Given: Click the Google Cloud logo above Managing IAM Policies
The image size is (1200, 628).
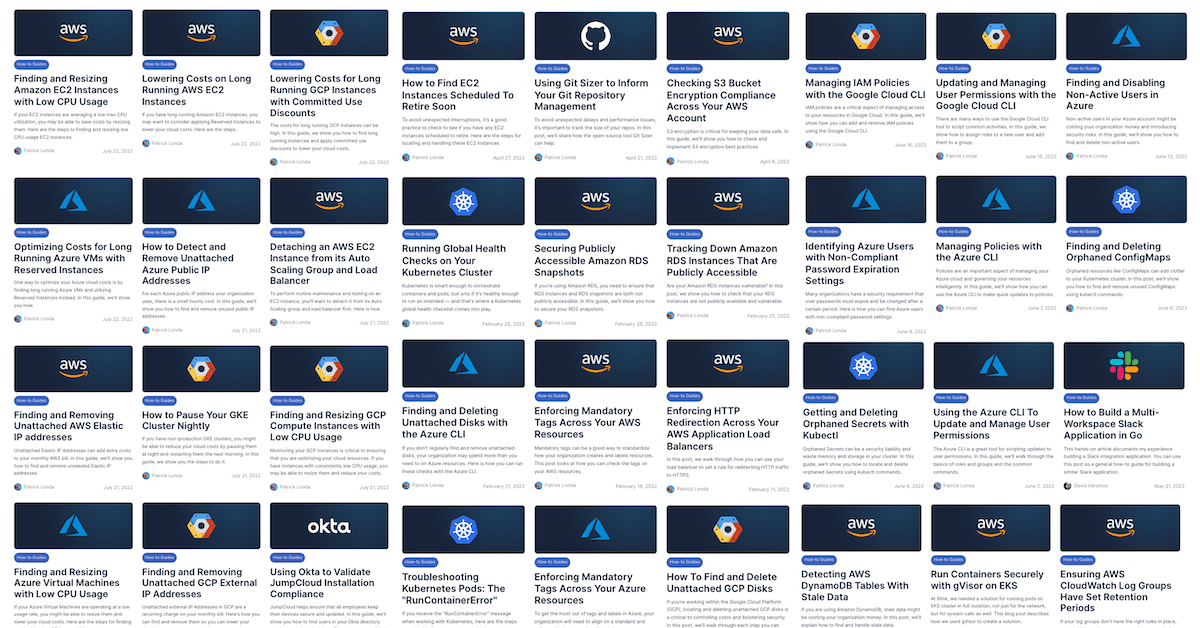Looking at the screenshot, I should [865, 37].
